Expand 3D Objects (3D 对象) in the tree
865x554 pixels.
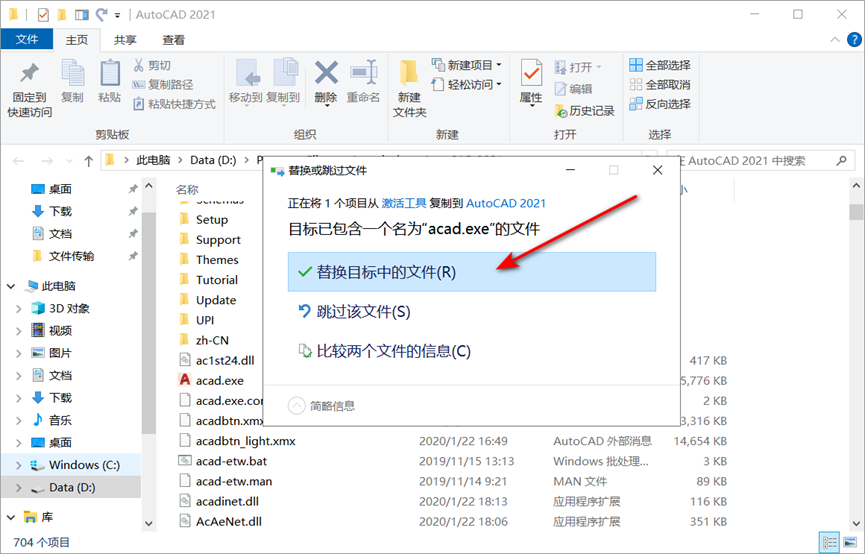pos(19,308)
